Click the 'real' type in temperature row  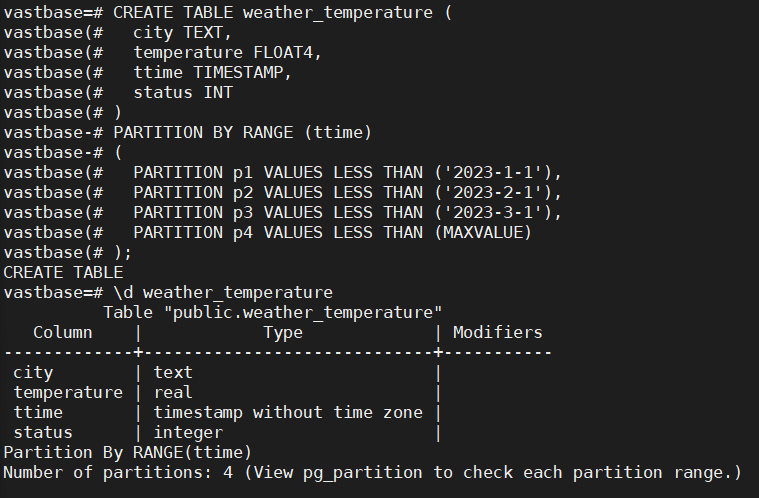point(172,392)
